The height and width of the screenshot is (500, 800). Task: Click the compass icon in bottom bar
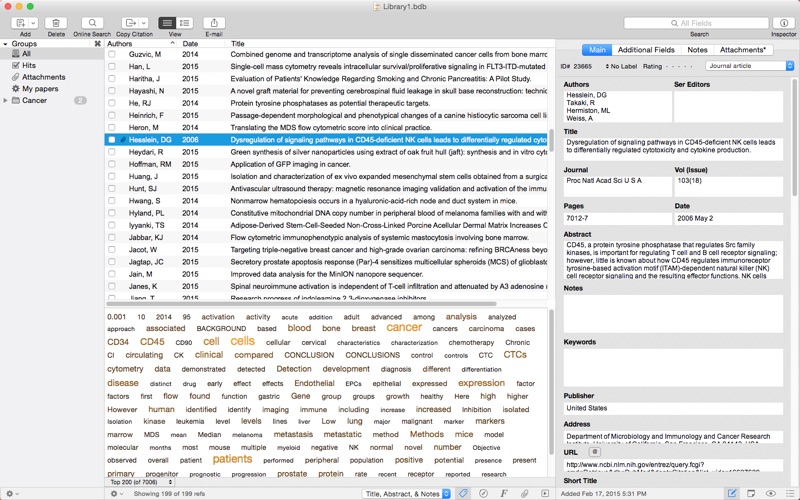483,493
